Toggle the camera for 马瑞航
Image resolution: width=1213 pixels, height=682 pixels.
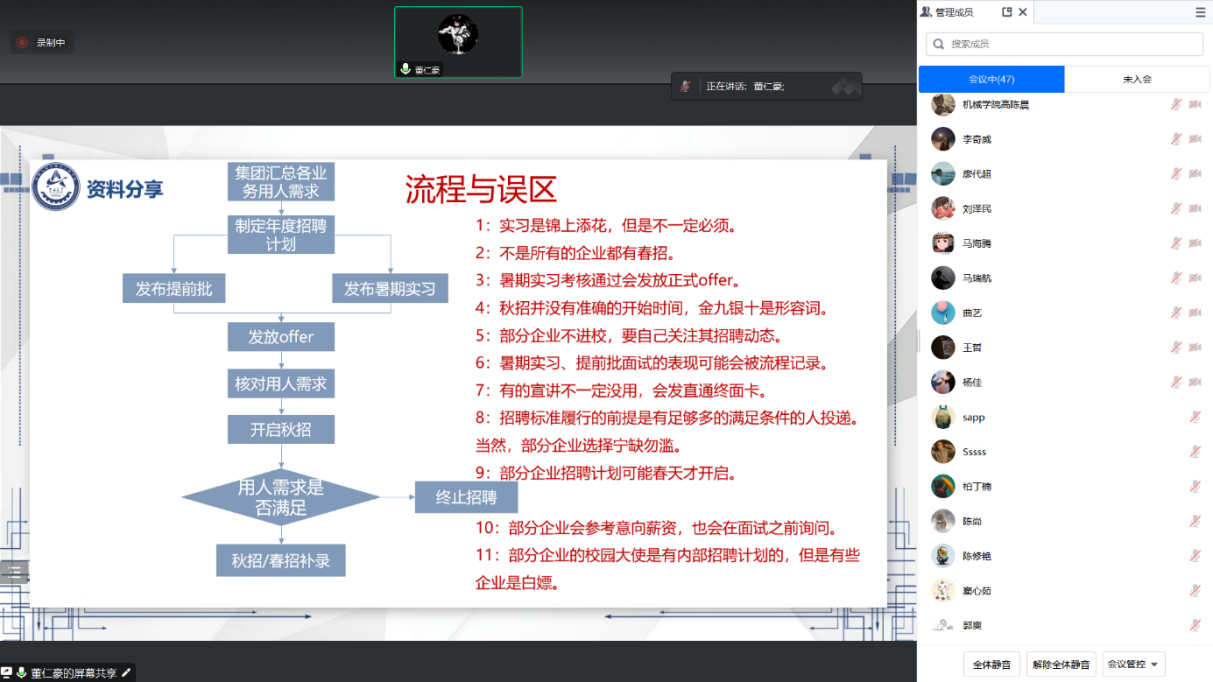click(1195, 278)
